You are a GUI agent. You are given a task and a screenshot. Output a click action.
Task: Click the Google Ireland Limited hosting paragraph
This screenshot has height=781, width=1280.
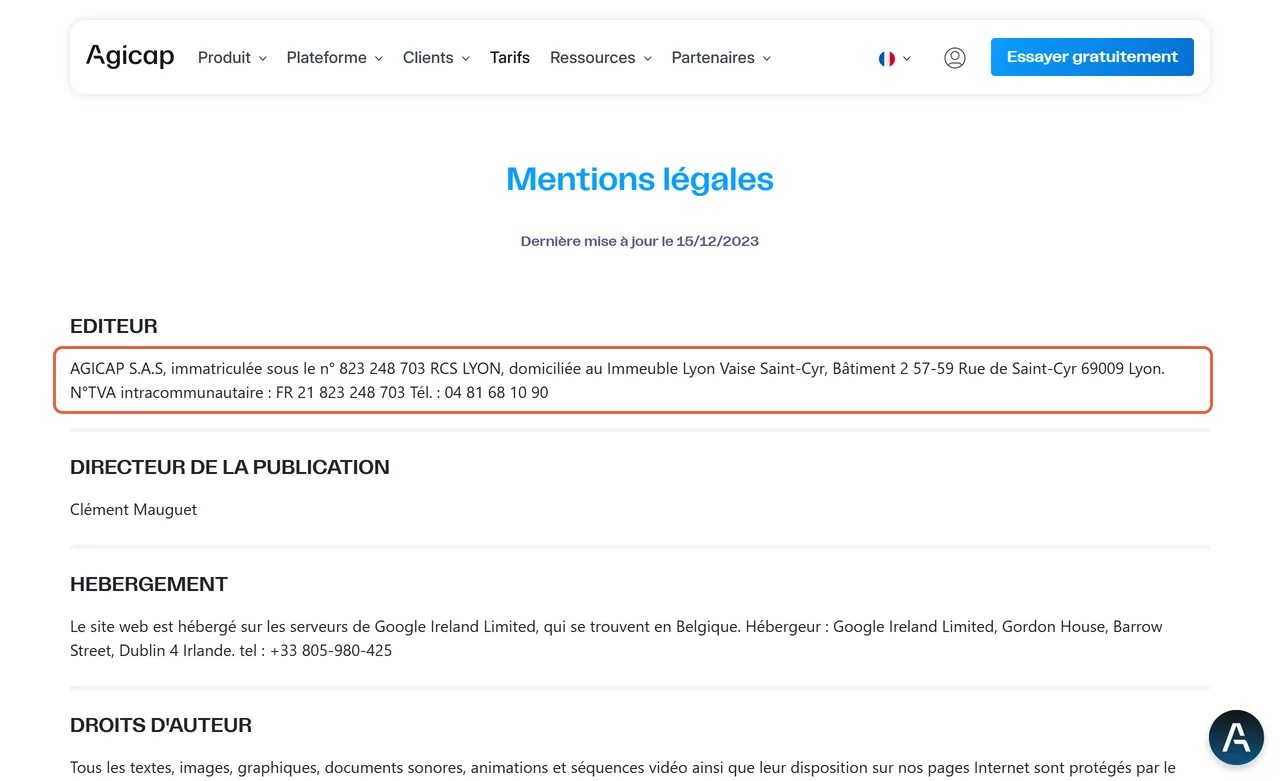617,639
